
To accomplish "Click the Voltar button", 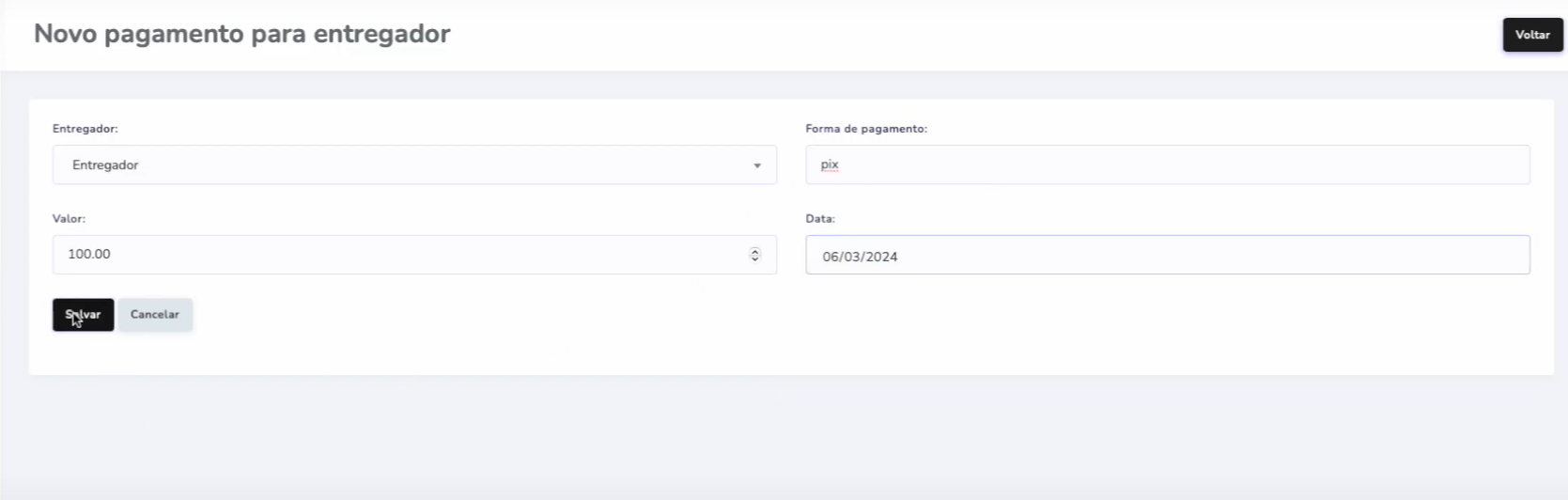I will tap(1532, 35).
